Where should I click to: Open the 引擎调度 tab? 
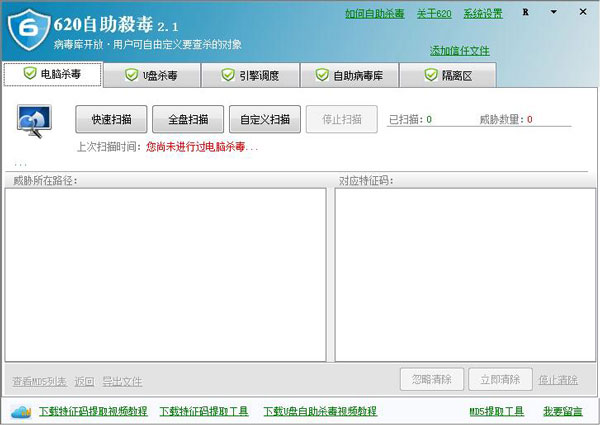pyautogui.click(x=250, y=75)
